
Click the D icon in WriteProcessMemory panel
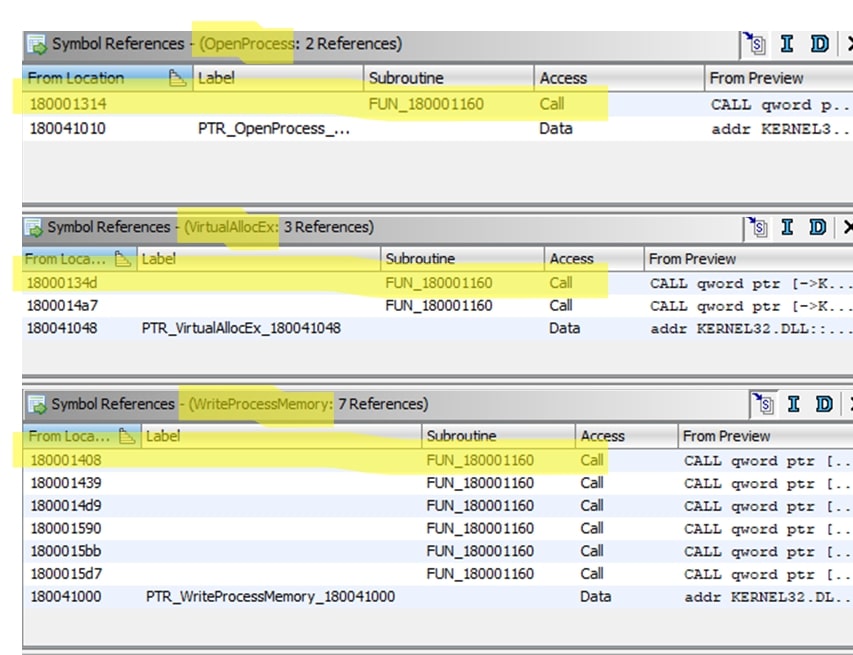(x=824, y=404)
